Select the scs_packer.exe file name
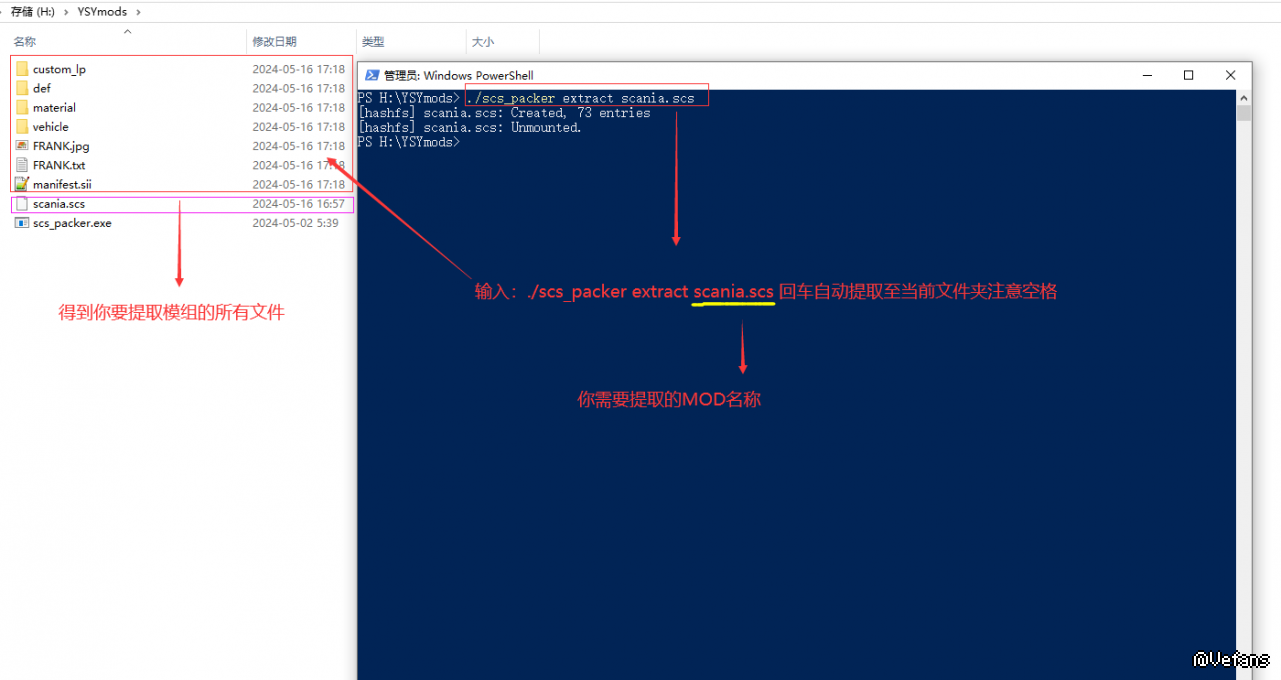Image resolution: width=1281 pixels, height=680 pixels. (x=72, y=223)
